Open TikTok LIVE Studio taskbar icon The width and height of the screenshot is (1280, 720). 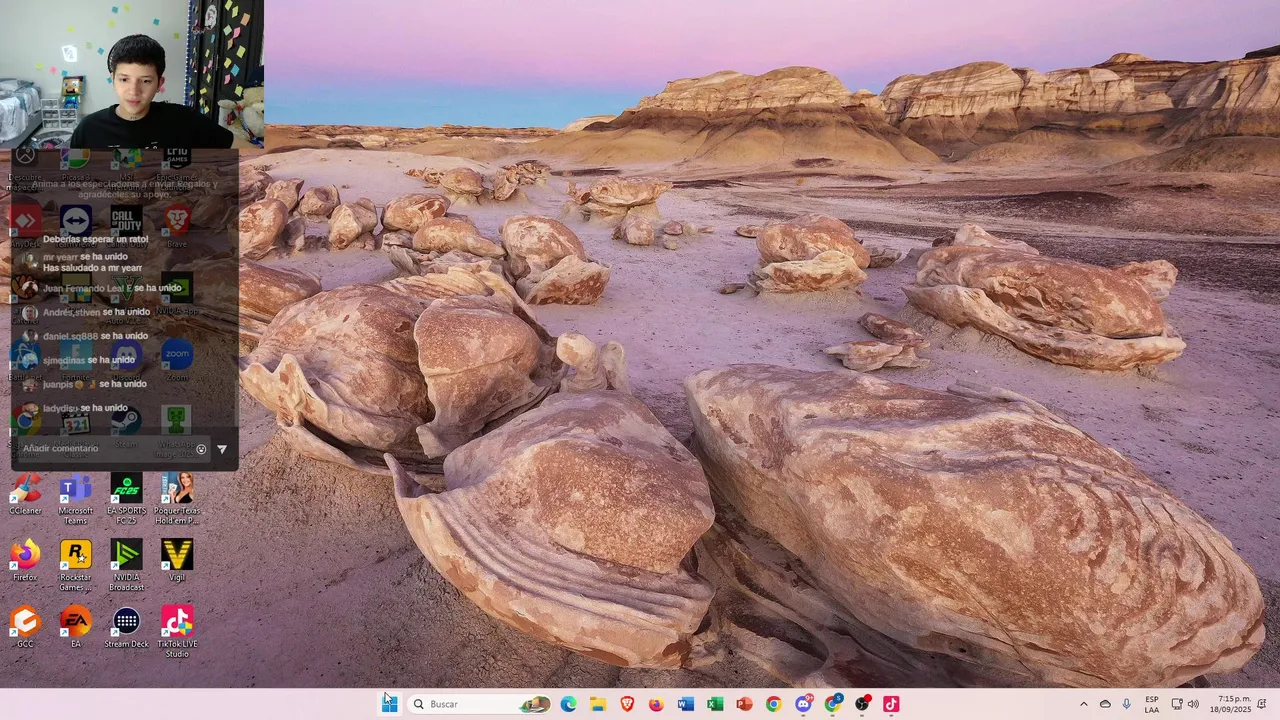coord(891,704)
